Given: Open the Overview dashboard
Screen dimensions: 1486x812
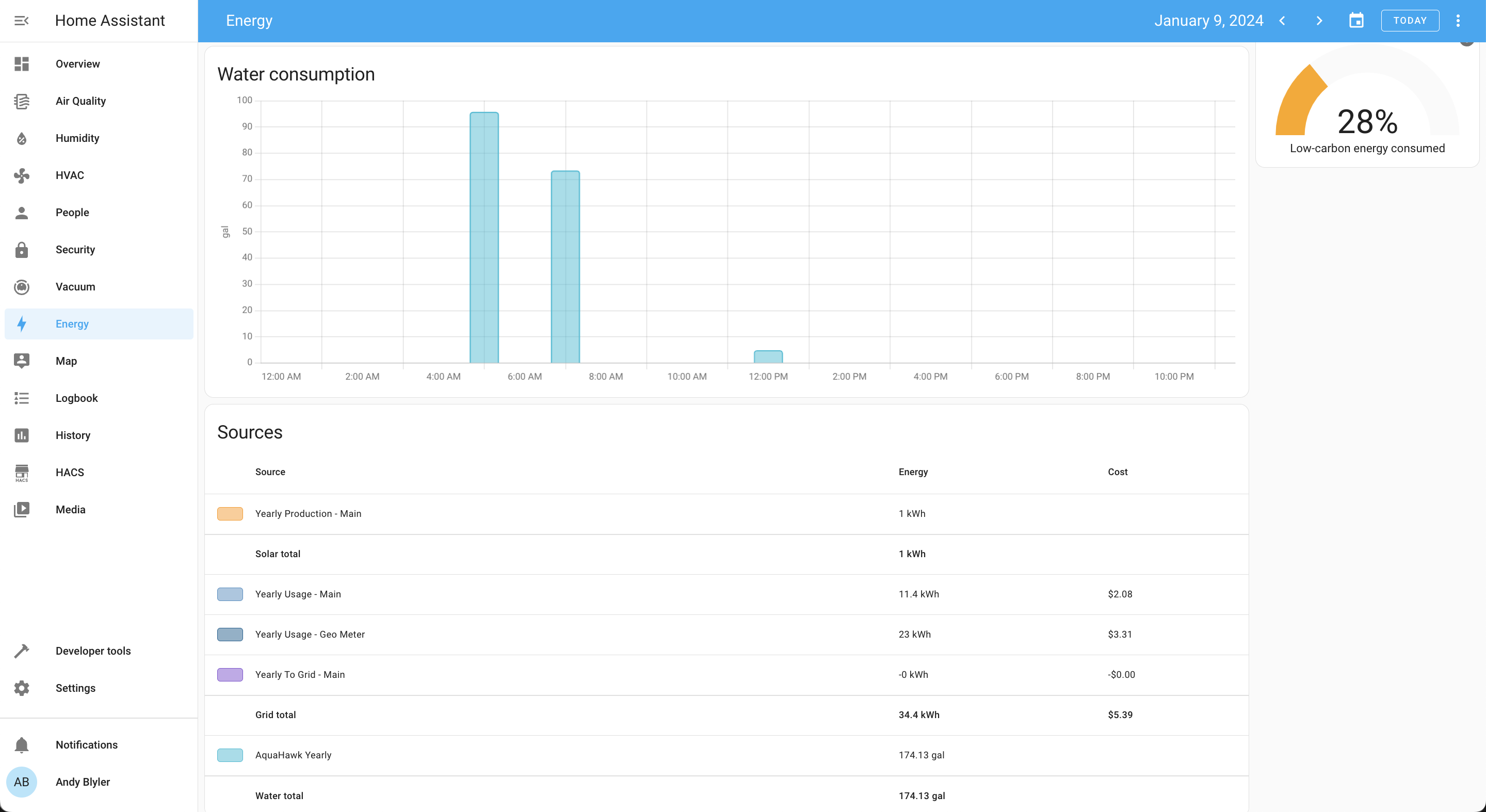Looking at the screenshot, I should pyautogui.click(x=78, y=63).
